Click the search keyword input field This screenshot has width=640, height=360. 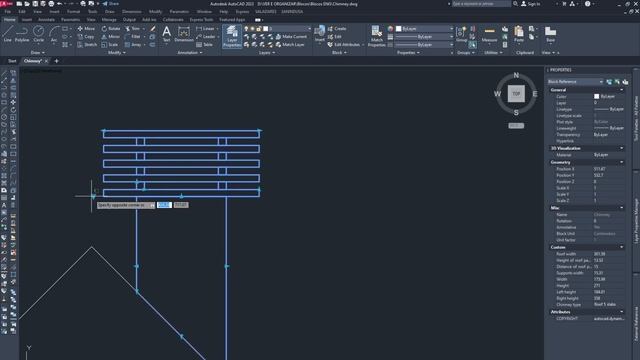481,4
